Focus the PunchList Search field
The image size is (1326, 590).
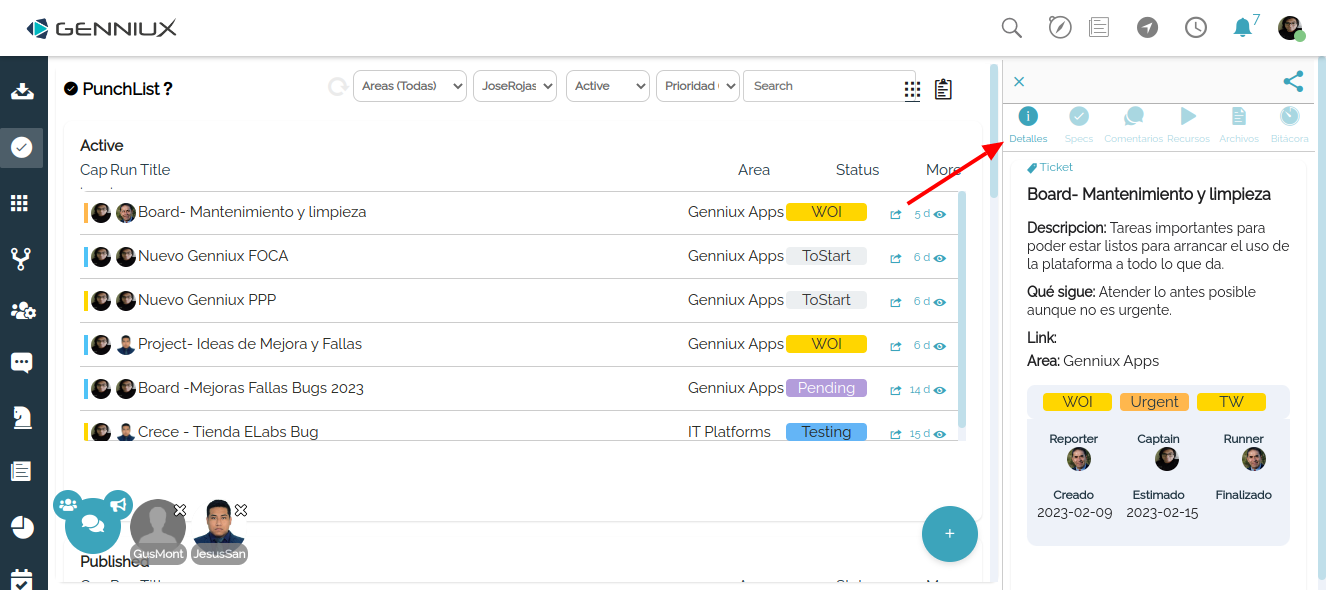point(829,86)
